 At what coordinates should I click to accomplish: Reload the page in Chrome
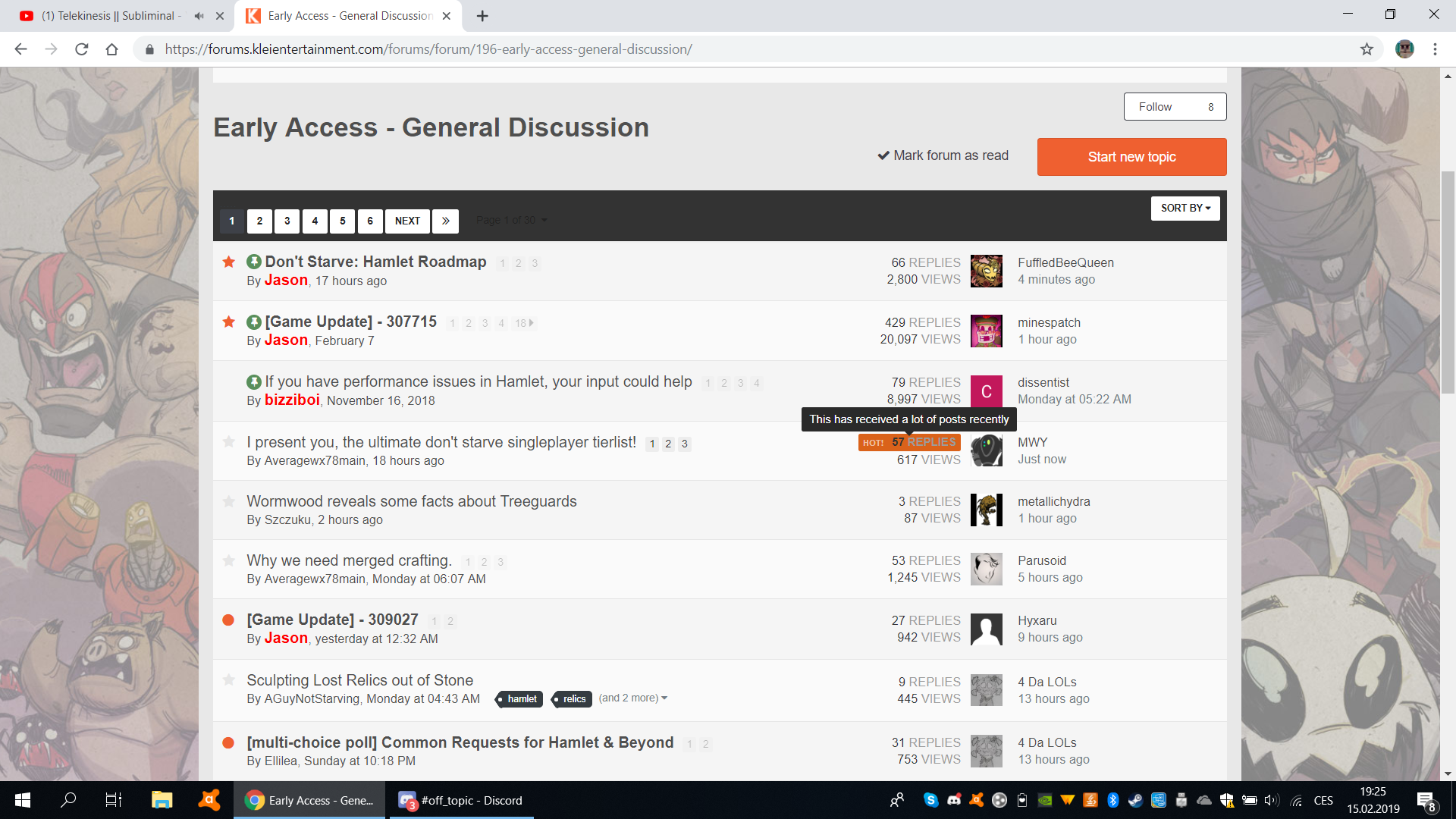pos(81,49)
